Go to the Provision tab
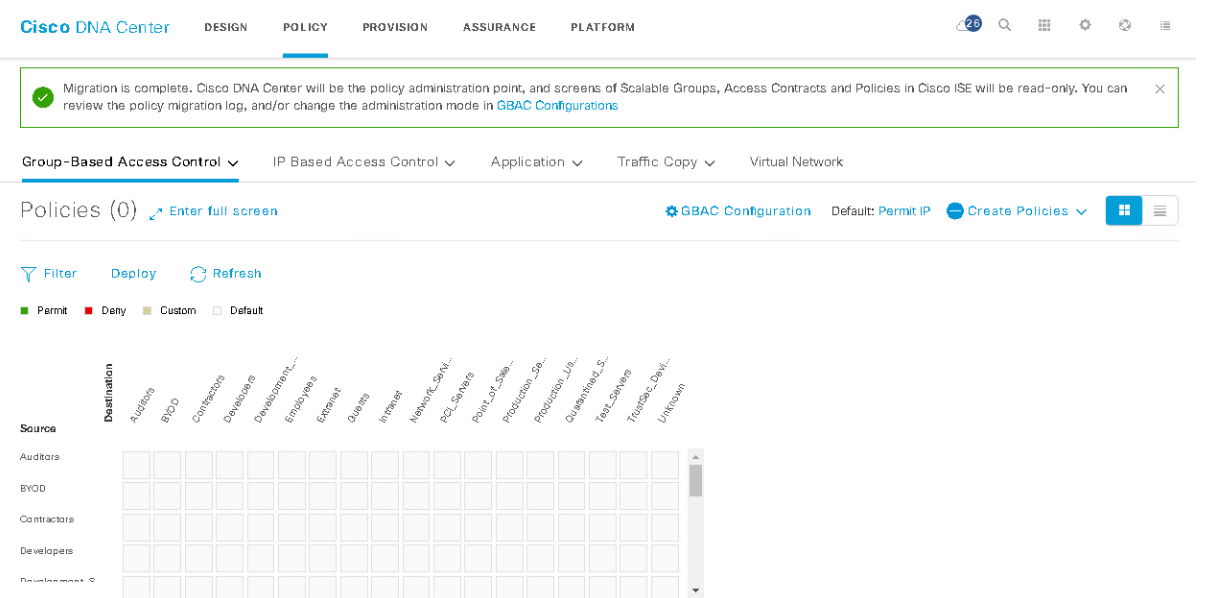 pyautogui.click(x=395, y=27)
